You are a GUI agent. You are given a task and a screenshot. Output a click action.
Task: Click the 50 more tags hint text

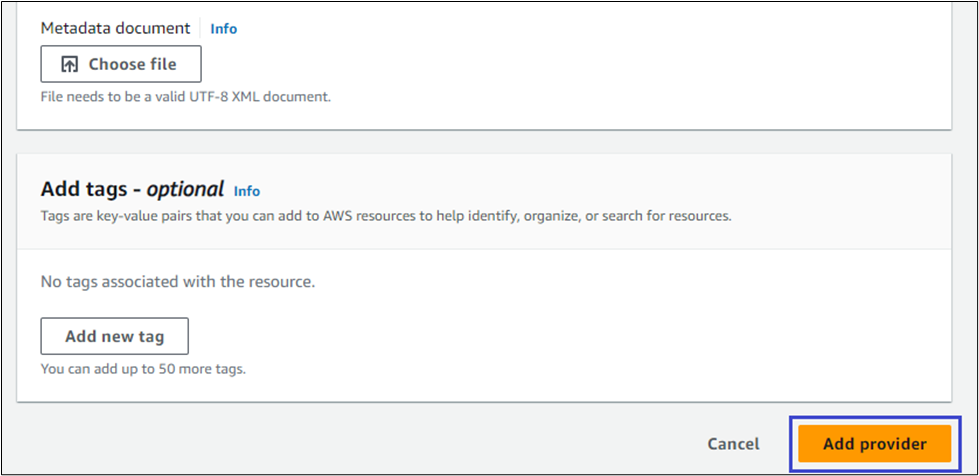click(x=142, y=369)
